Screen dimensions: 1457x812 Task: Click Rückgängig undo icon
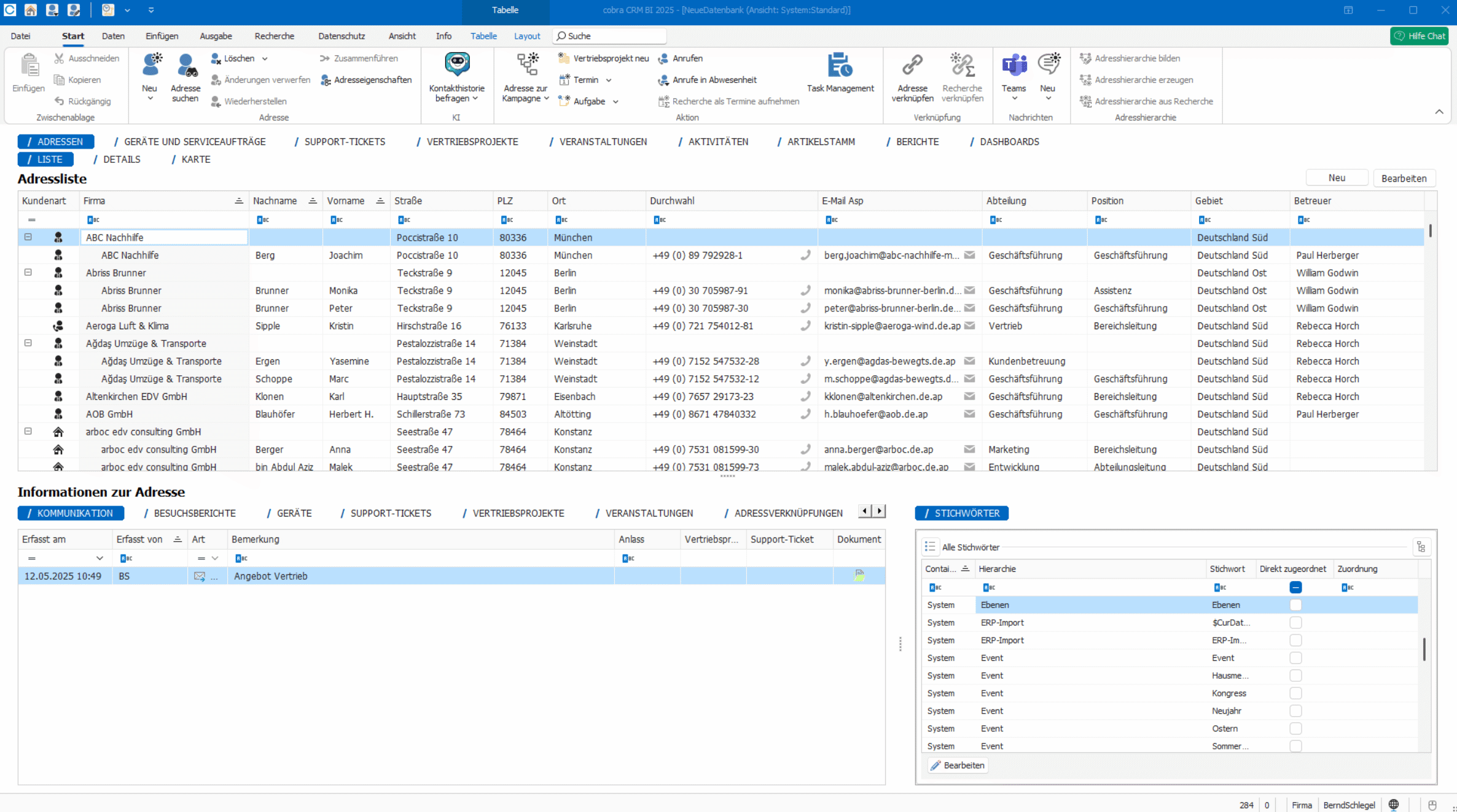tap(60, 101)
